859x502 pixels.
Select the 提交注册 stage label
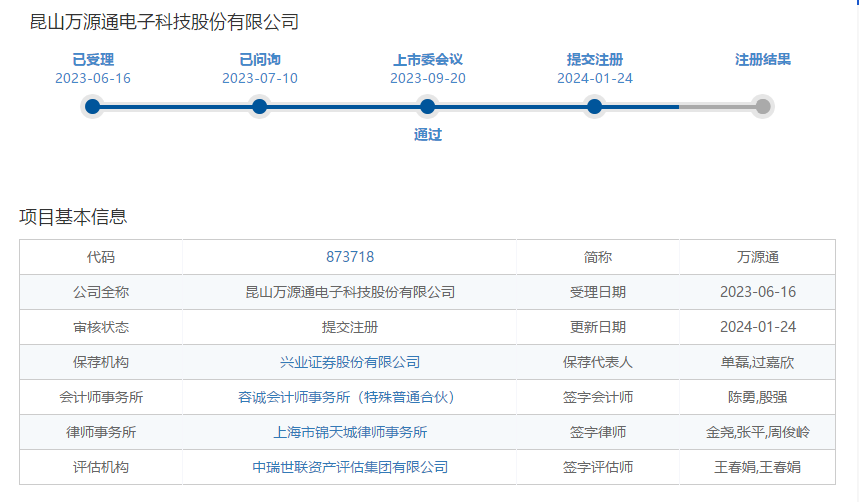[x=595, y=60]
